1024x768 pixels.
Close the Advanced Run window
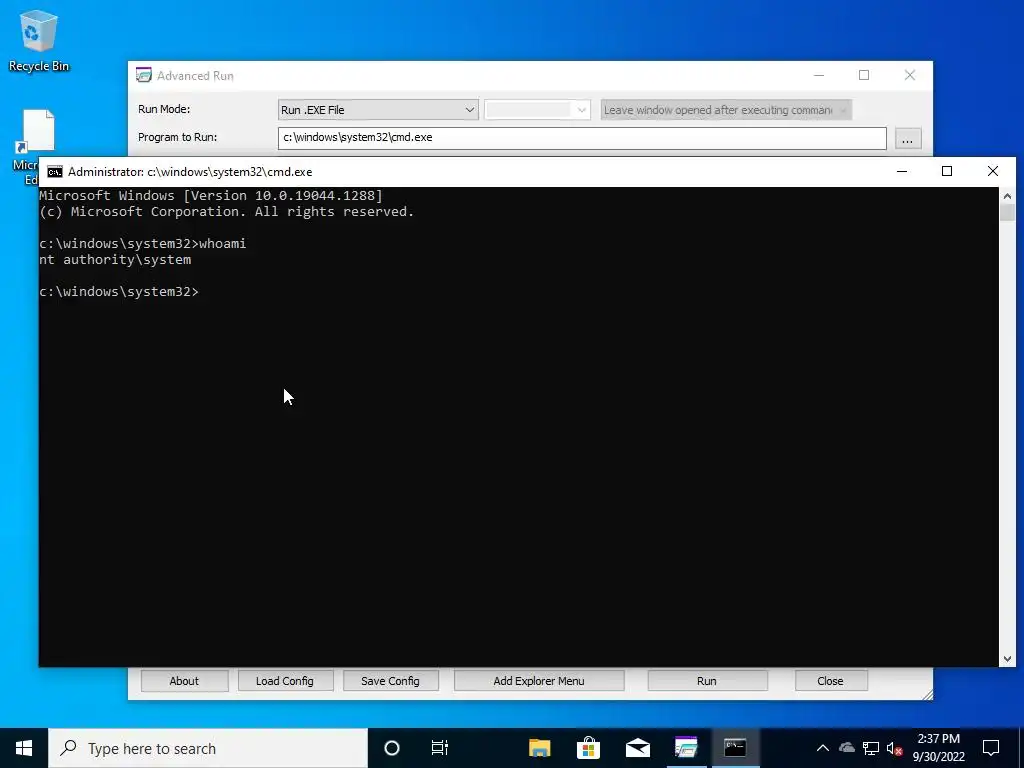(910, 75)
